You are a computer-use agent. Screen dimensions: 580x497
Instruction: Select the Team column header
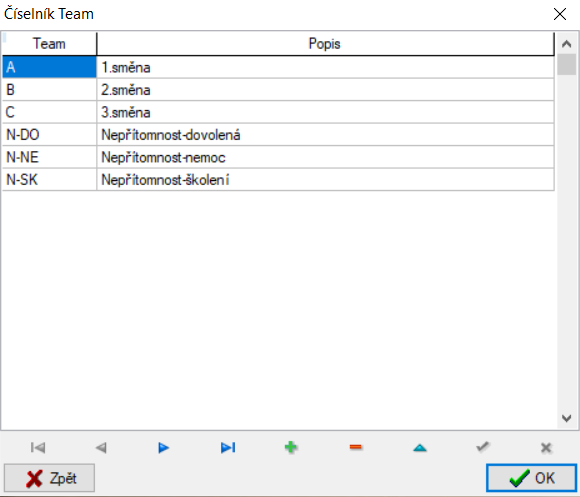coord(49,44)
